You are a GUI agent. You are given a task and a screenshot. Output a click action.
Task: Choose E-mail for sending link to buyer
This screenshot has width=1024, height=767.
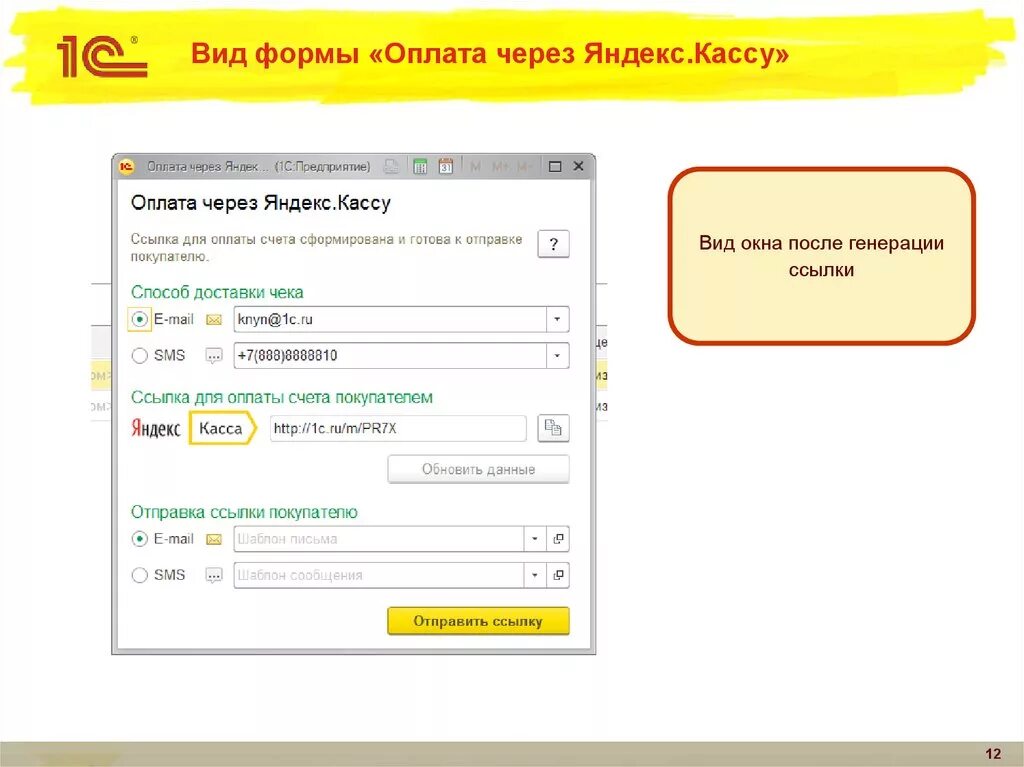coord(139,539)
